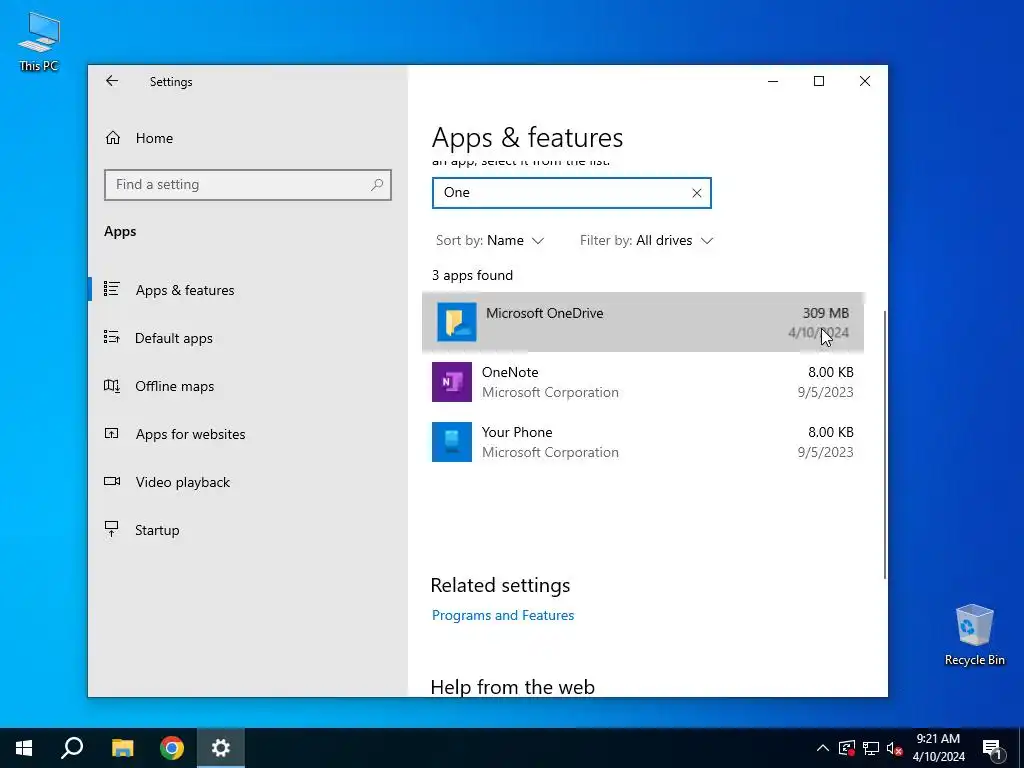This screenshot has height=768, width=1024.
Task: Click in the Find a setting box
Action: 248,185
